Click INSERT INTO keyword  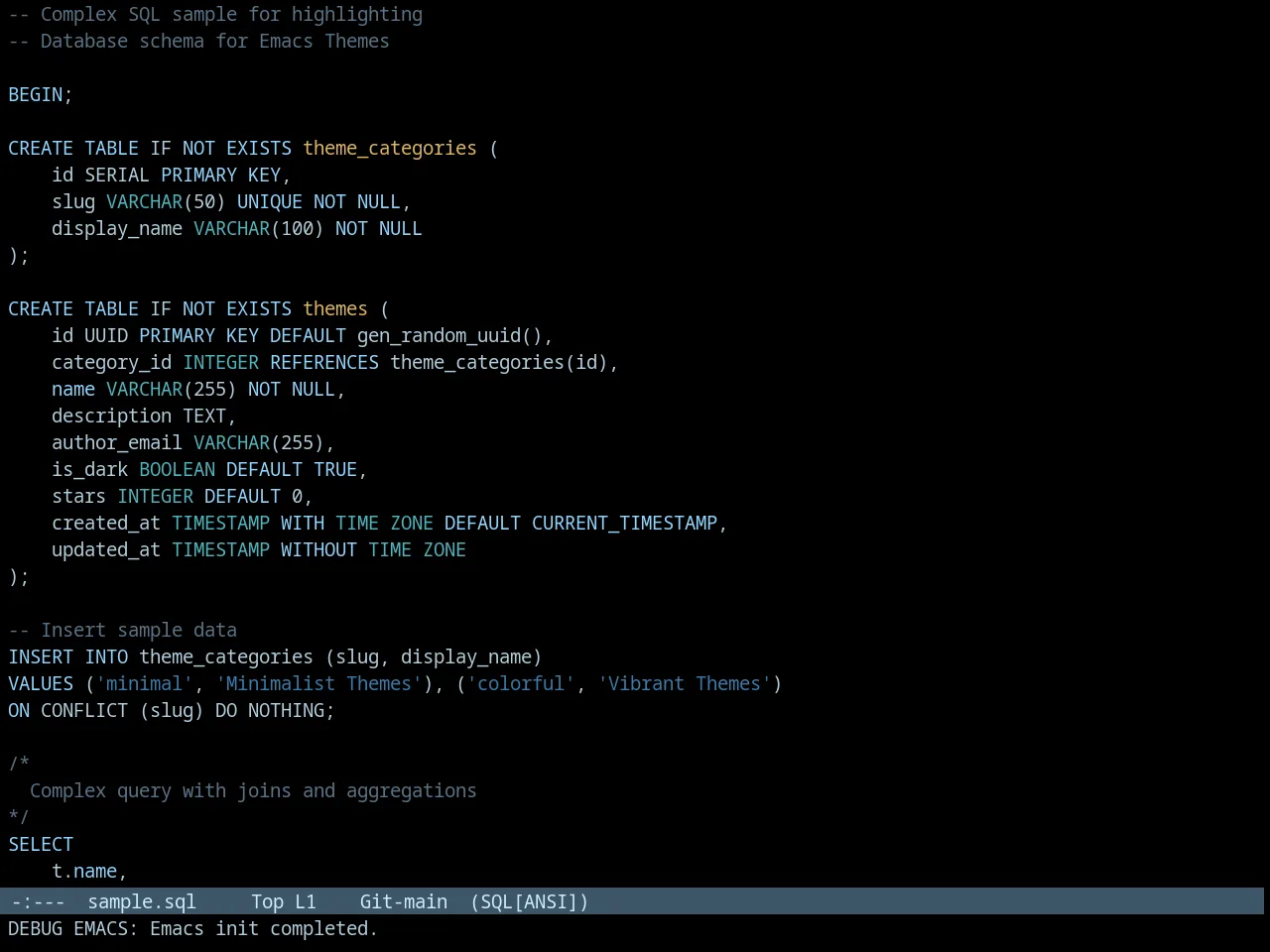(x=68, y=656)
